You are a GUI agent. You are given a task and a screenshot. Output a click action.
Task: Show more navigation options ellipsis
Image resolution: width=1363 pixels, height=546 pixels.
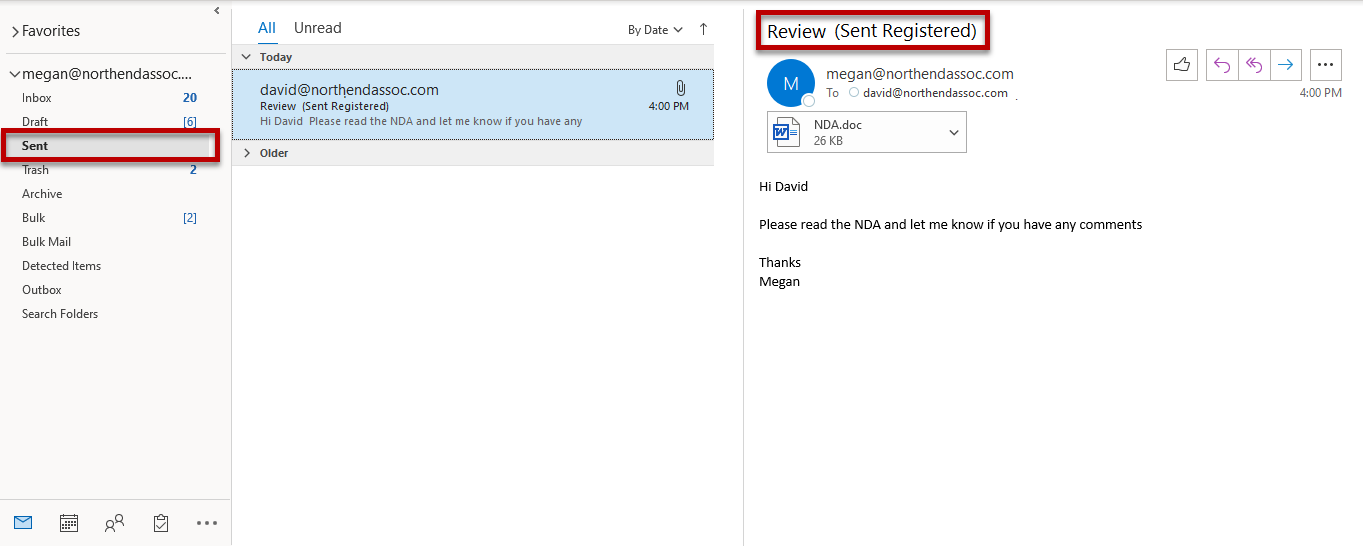207,522
